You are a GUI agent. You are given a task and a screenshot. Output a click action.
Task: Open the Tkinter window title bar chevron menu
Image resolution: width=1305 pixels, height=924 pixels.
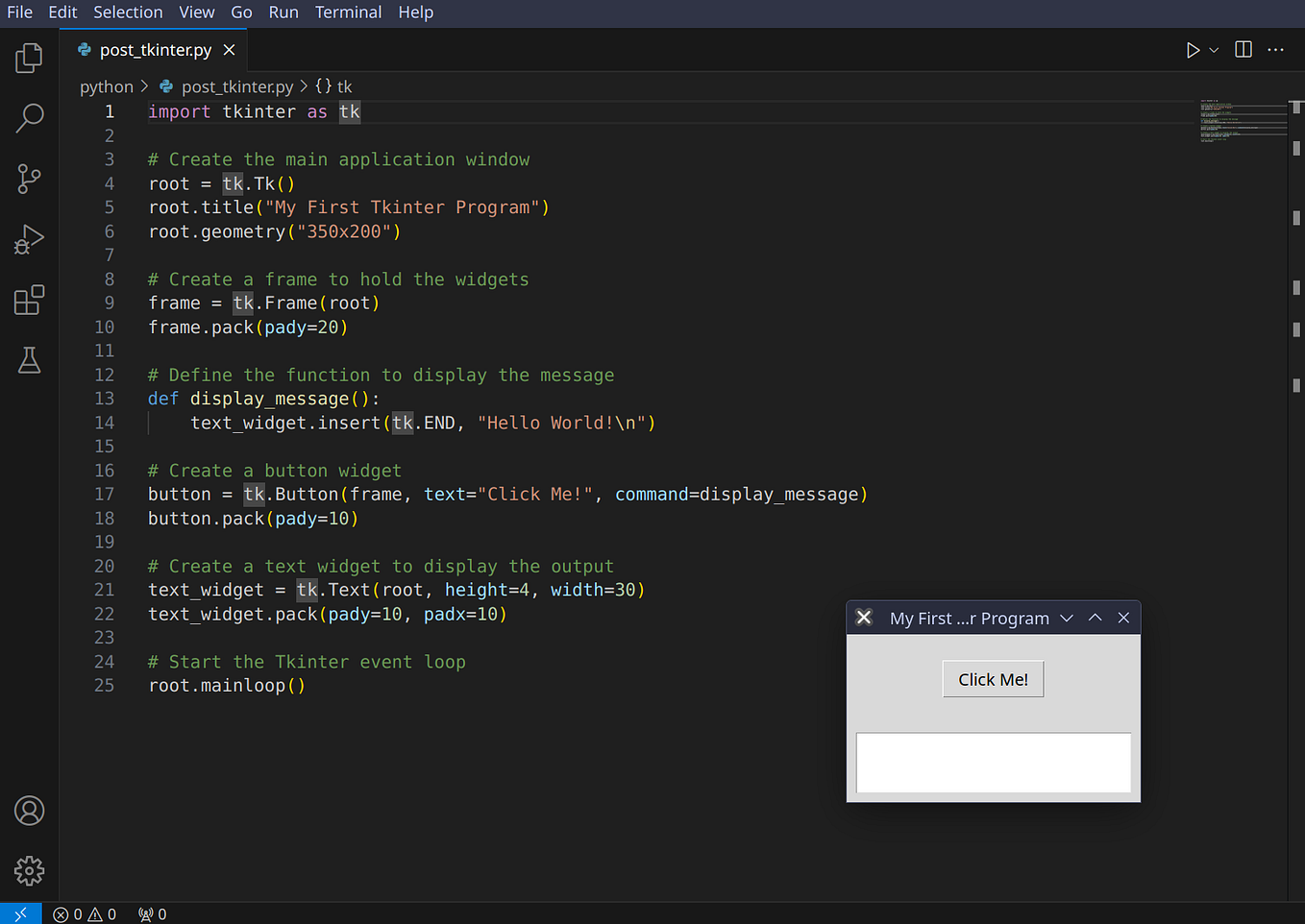(1066, 618)
